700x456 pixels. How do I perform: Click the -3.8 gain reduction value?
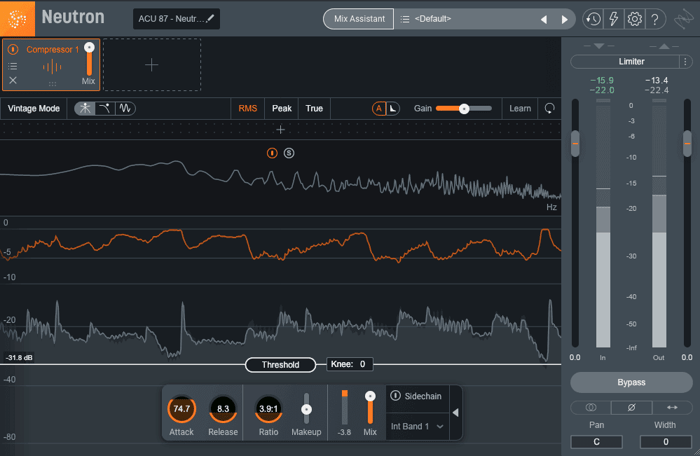point(344,432)
